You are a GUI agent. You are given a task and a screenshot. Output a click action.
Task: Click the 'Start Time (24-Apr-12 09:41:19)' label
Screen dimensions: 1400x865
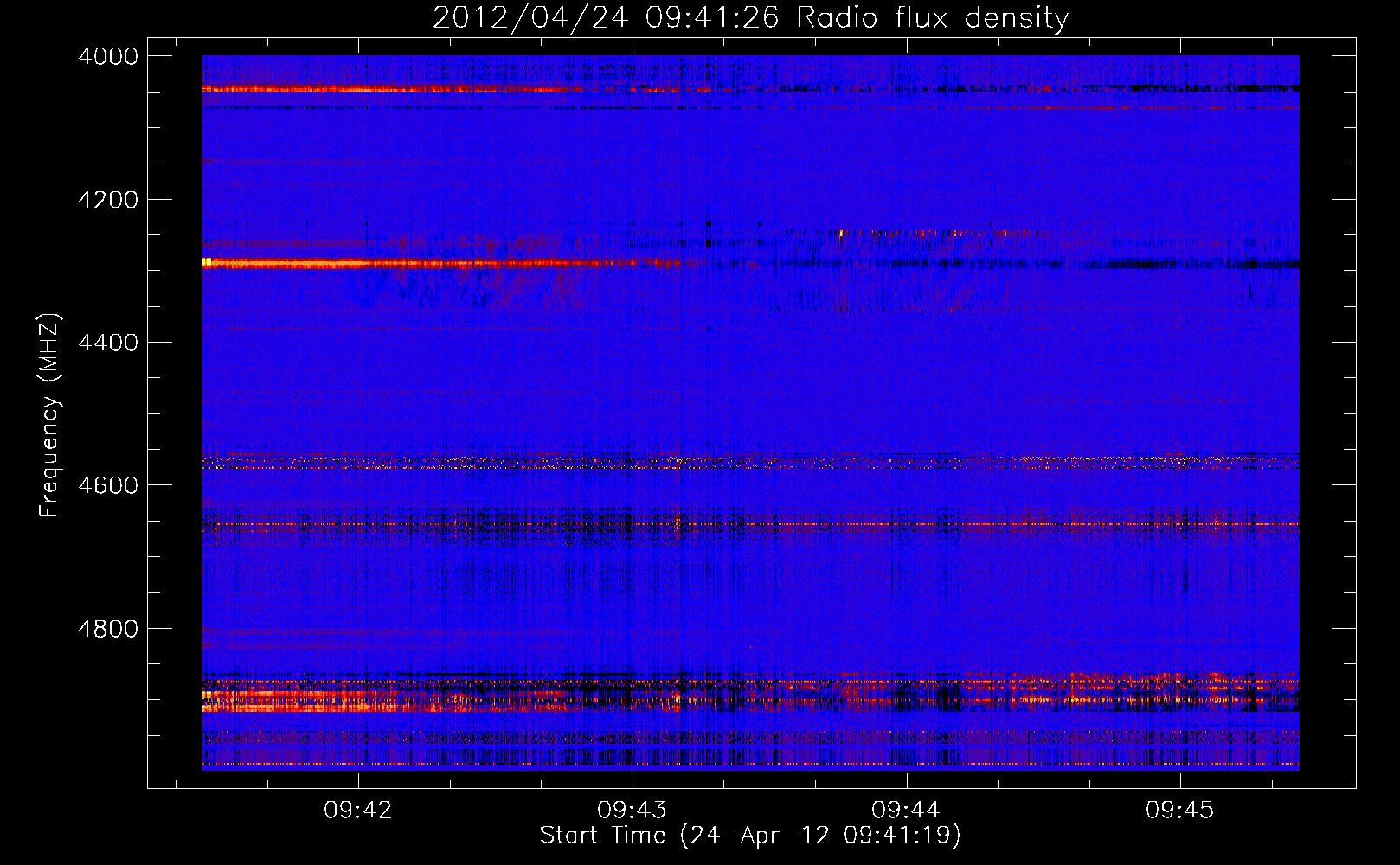coord(750,836)
